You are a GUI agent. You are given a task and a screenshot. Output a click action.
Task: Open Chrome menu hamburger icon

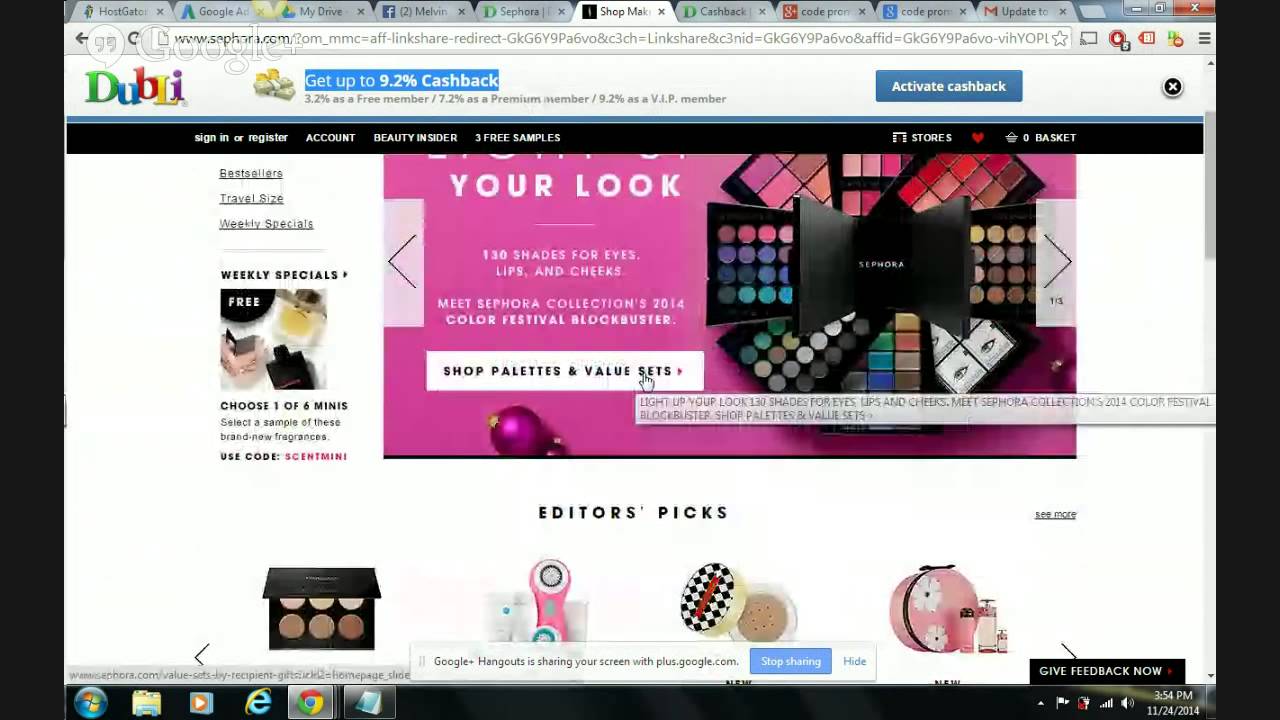click(1204, 39)
